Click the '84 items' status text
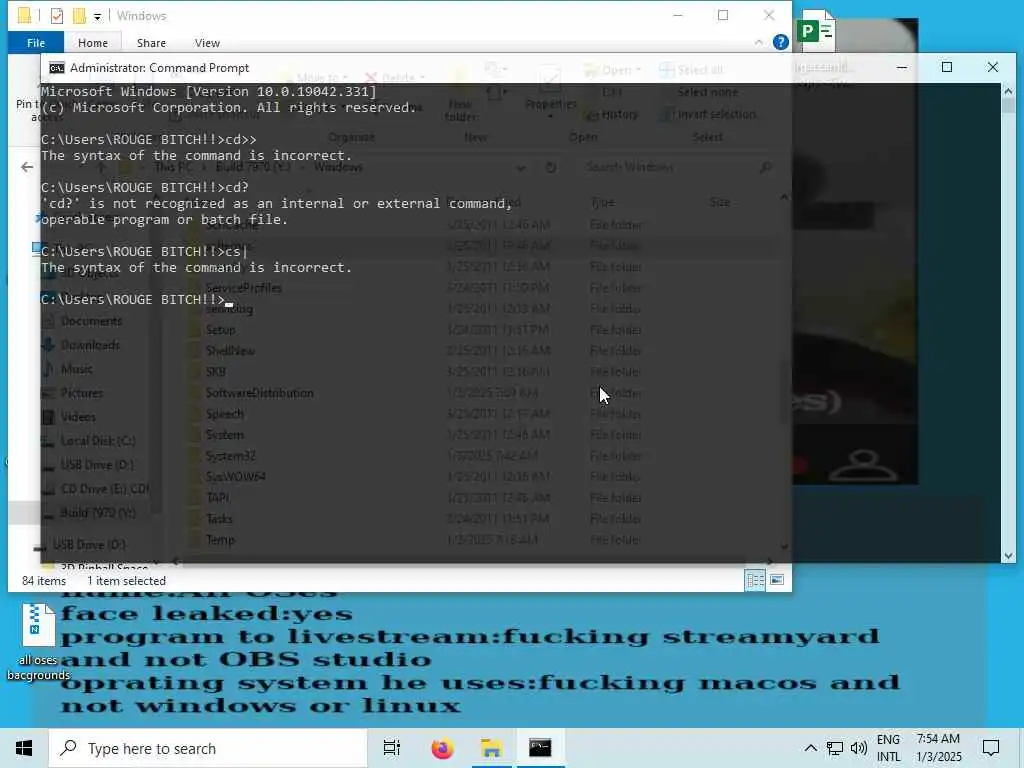 [x=44, y=581]
